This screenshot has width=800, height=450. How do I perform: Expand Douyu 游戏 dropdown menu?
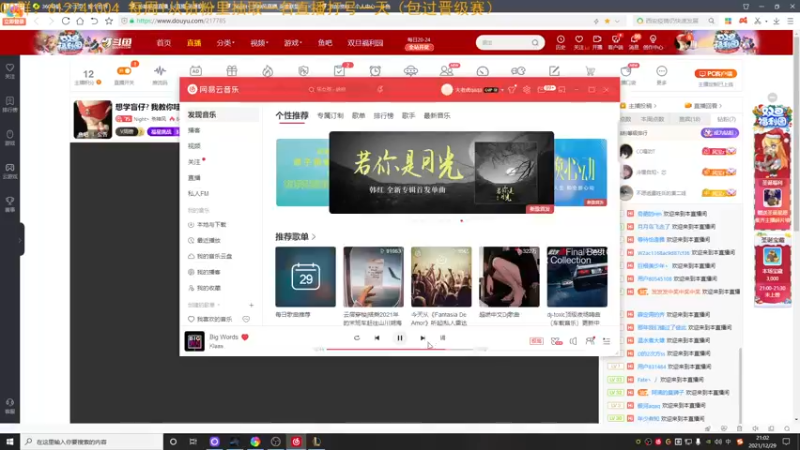click(x=293, y=43)
